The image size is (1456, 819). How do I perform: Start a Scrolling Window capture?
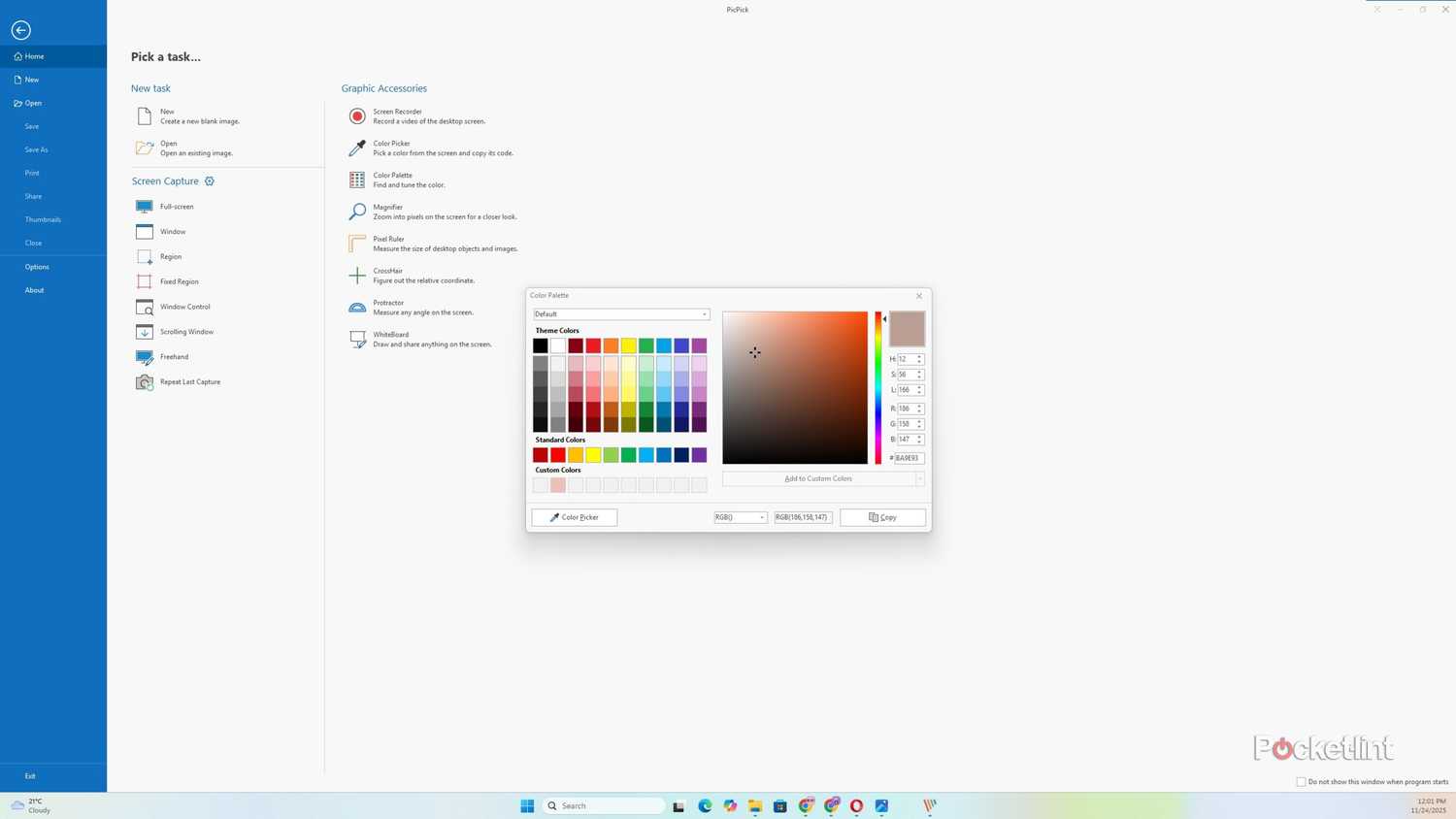tap(186, 331)
